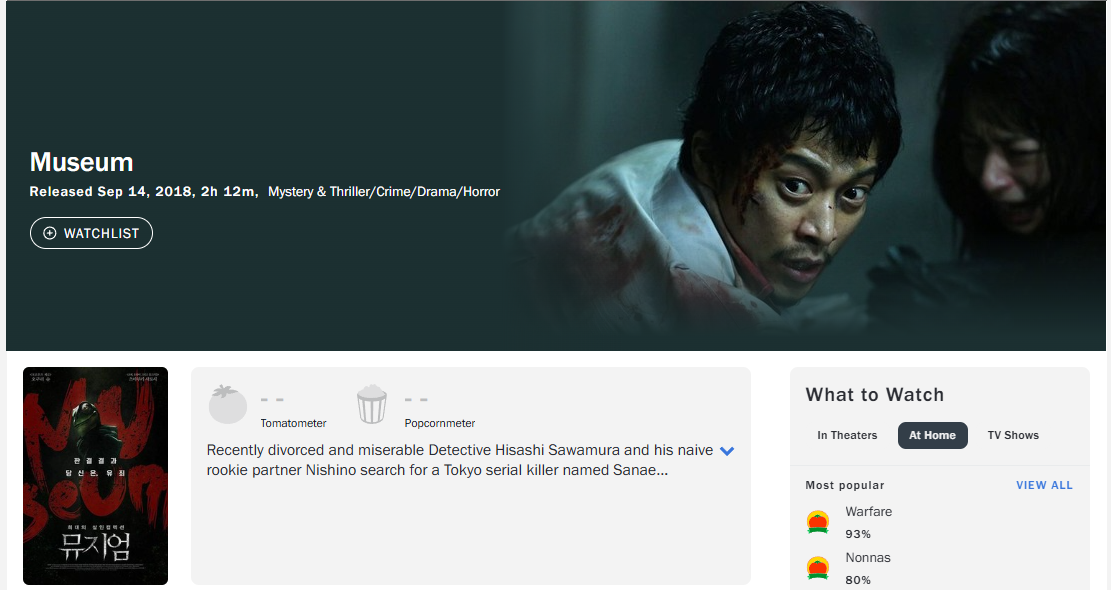Click the Tomatometer label

pyautogui.click(x=293, y=423)
